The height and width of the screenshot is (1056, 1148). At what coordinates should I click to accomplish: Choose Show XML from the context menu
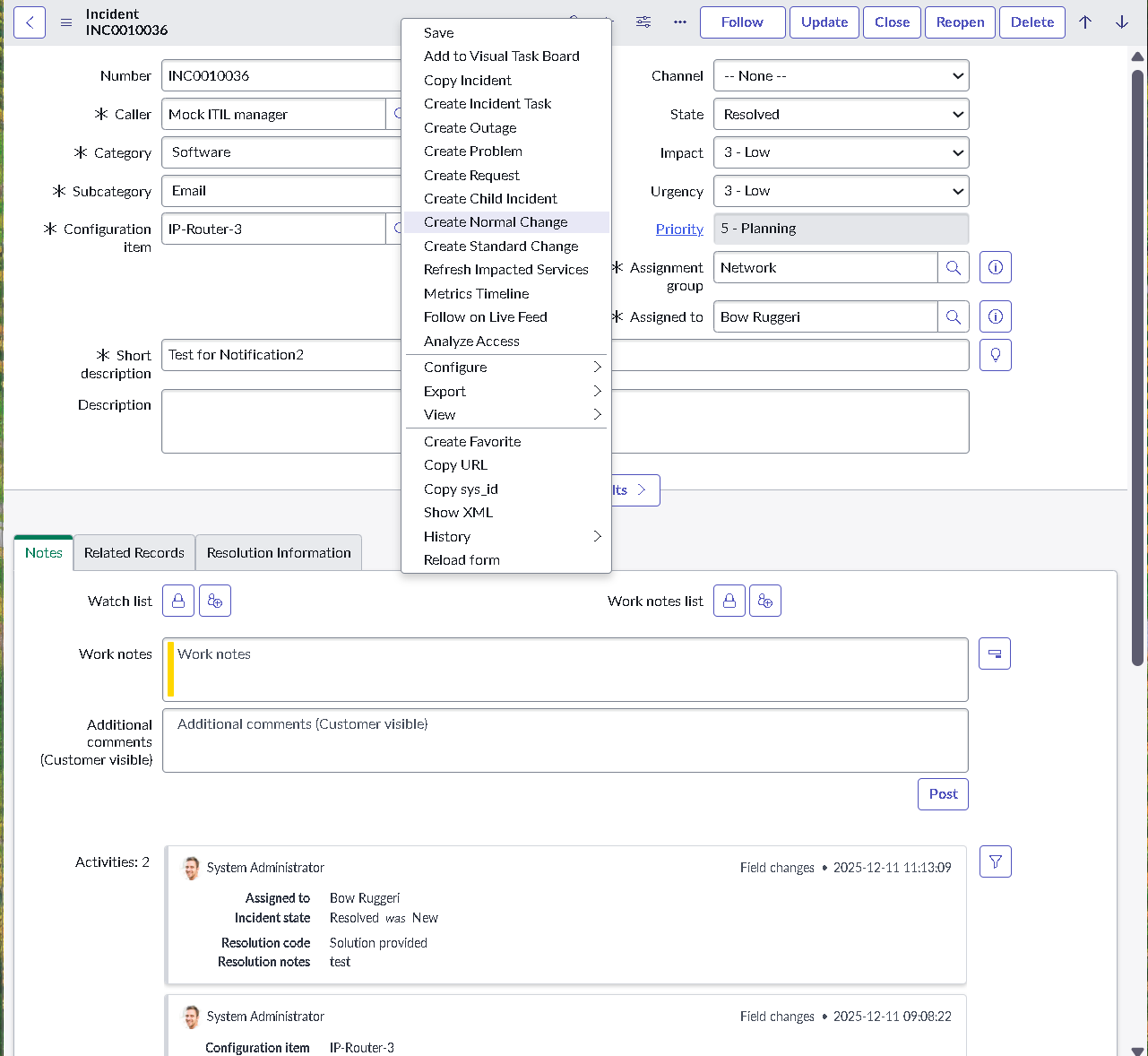coord(458,512)
